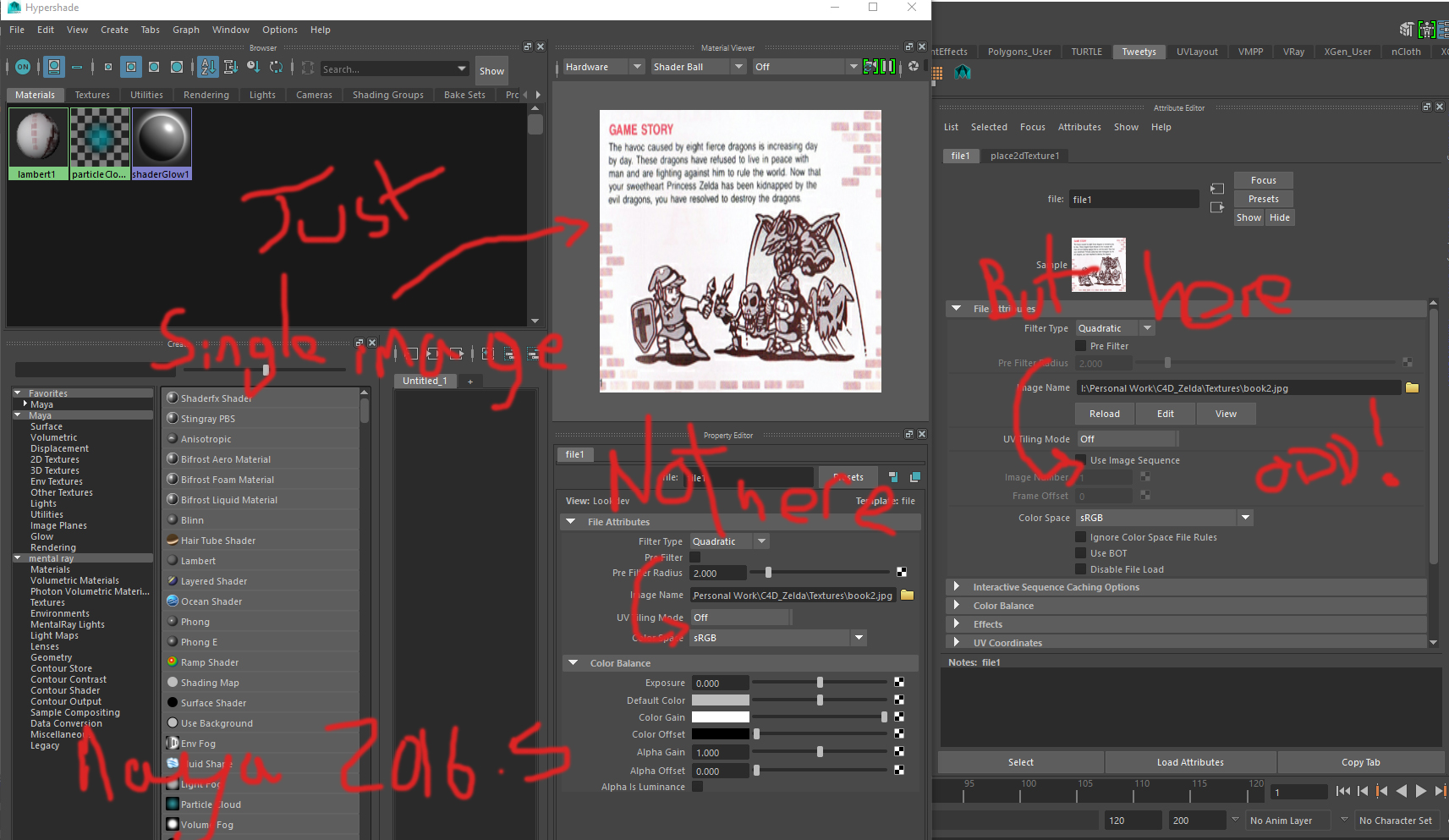Switch to Shading Groups tab
Screen dimensions: 1449x840
[388, 95]
